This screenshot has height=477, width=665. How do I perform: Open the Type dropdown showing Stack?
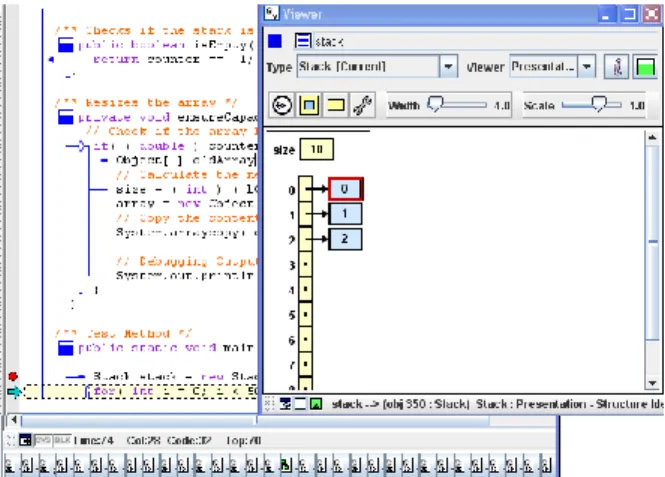(448, 67)
